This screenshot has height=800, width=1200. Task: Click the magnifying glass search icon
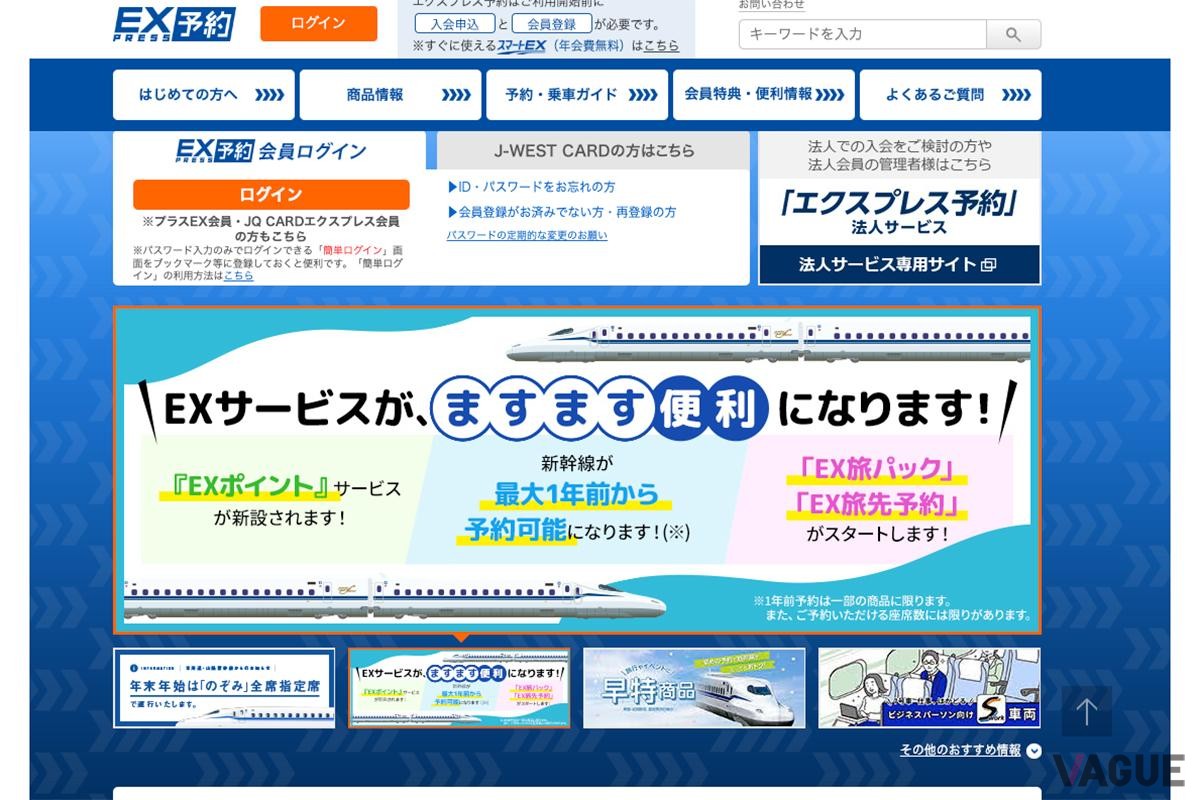1013,34
